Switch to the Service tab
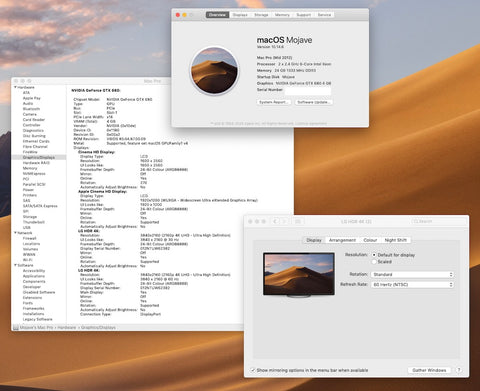Screen dimensions: 480x391 [324, 15]
